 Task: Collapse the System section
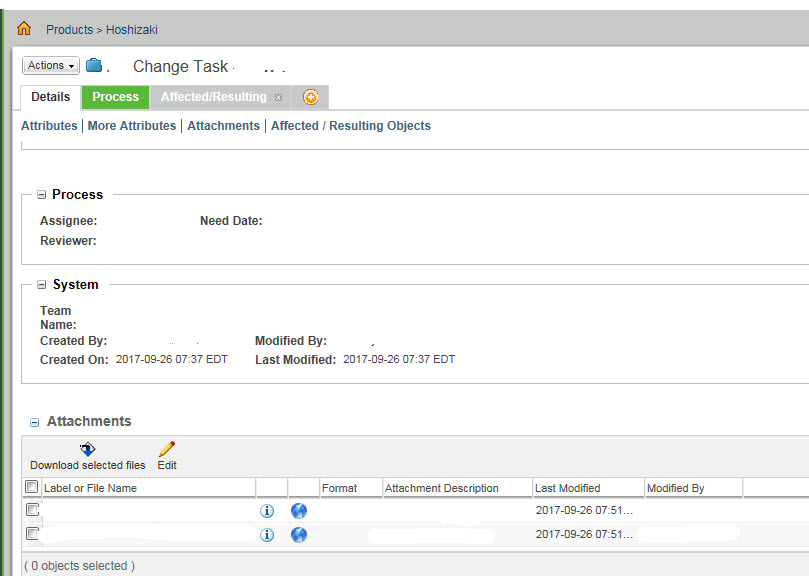click(x=41, y=284)
